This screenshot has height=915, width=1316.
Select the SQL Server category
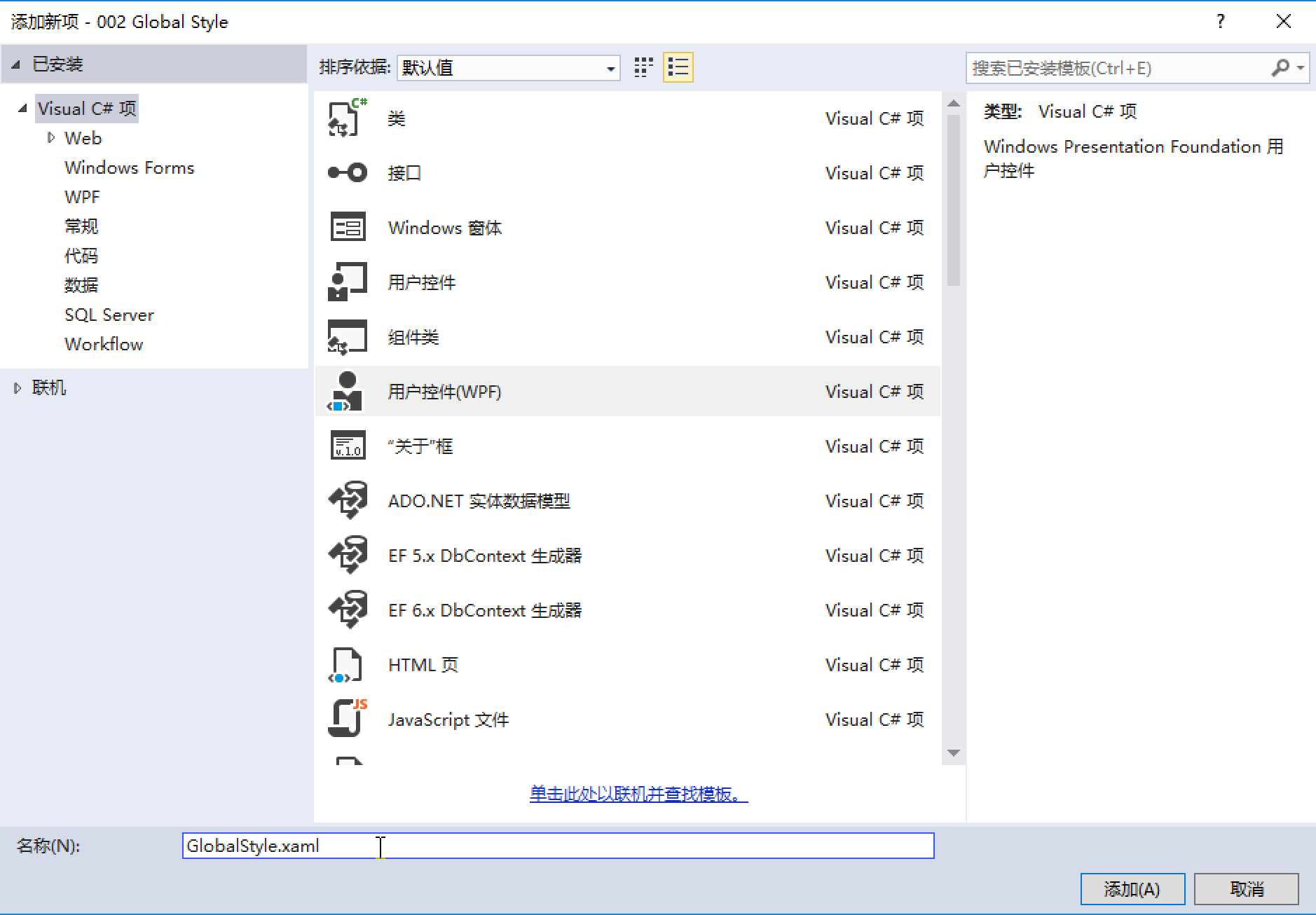pyautogui.click(x=109, y=314)
